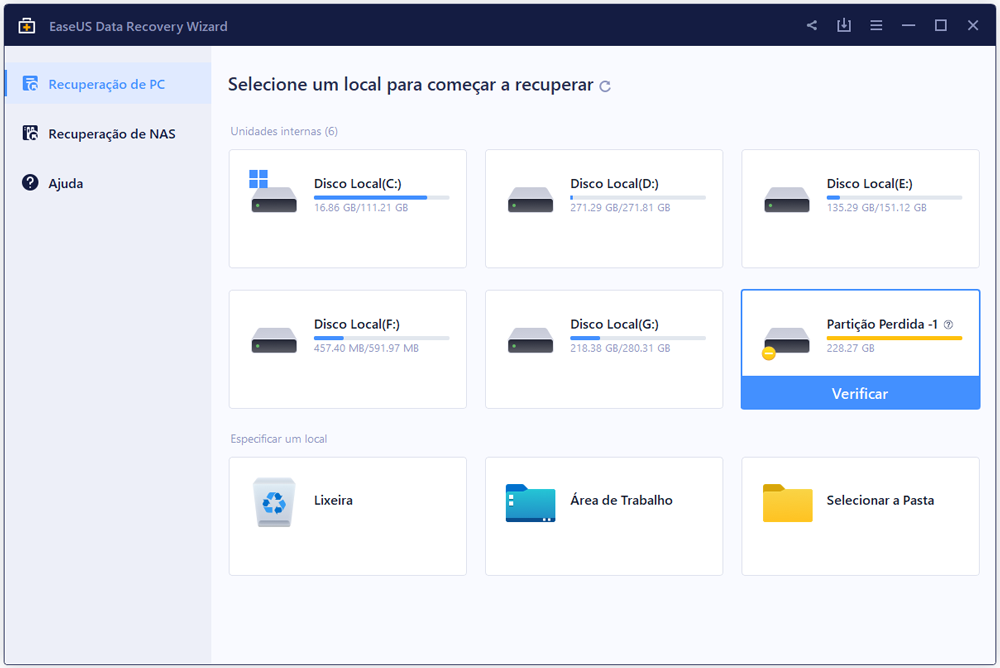The image size is (1000, 668).
Task: Click the Disco Local(E:) drive icon
Action: pos(787,199)
